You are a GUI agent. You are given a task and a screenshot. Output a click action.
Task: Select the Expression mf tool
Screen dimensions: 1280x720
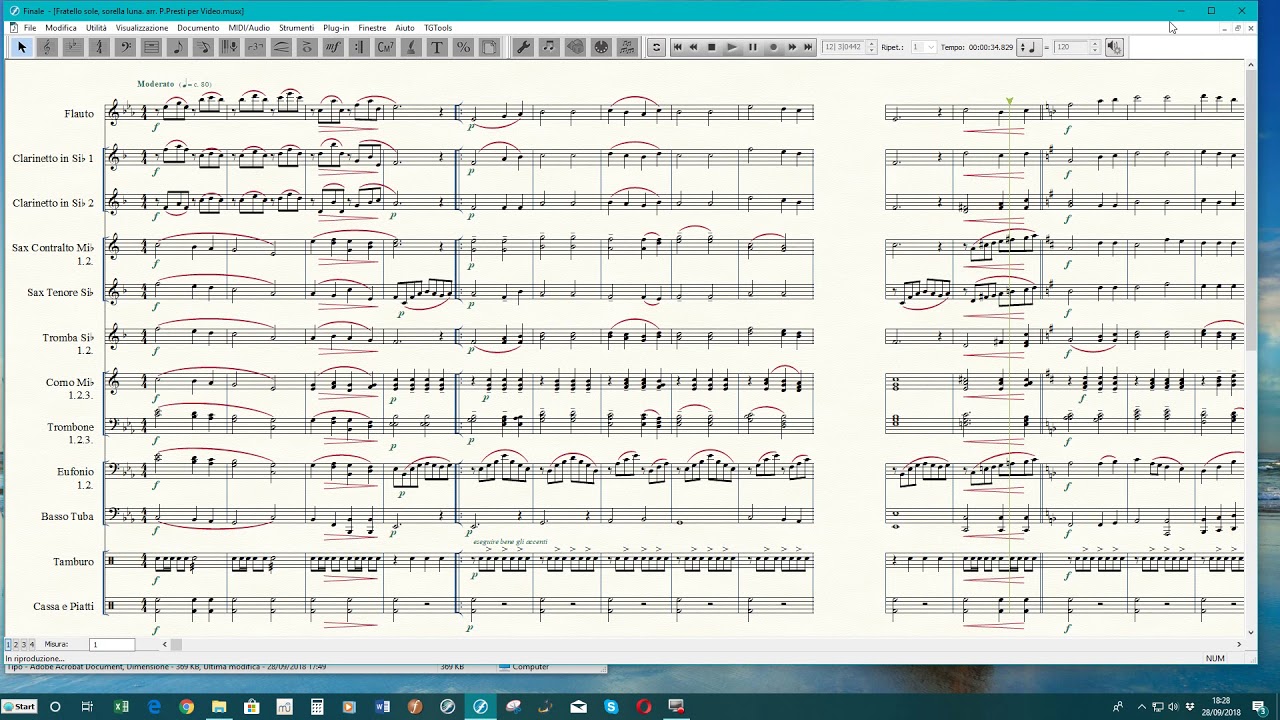333,47
